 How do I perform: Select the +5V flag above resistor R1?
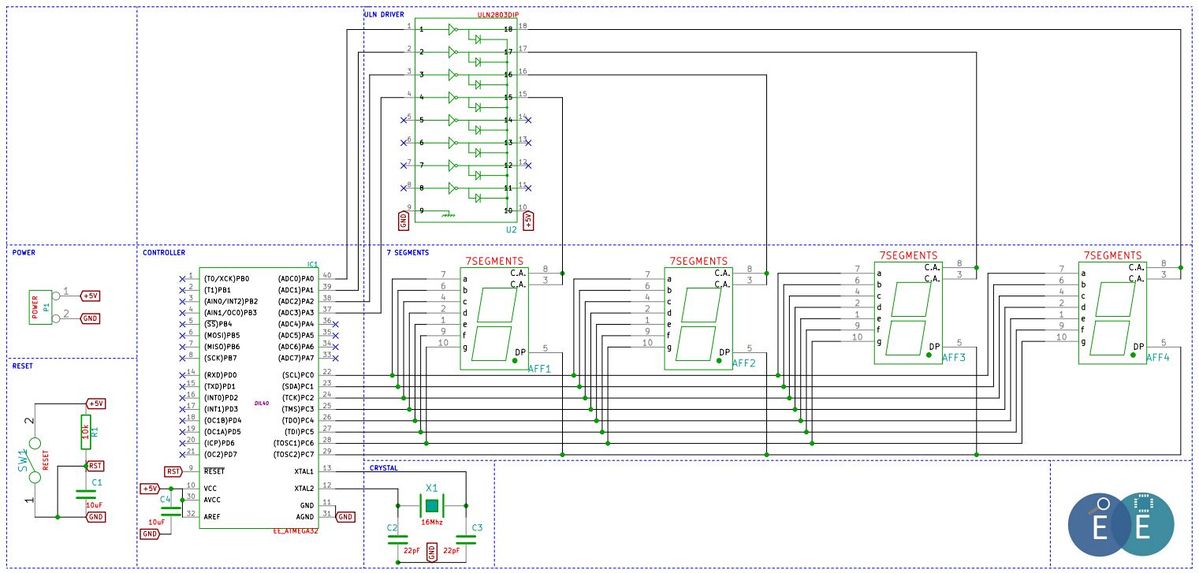click(96, 403)
